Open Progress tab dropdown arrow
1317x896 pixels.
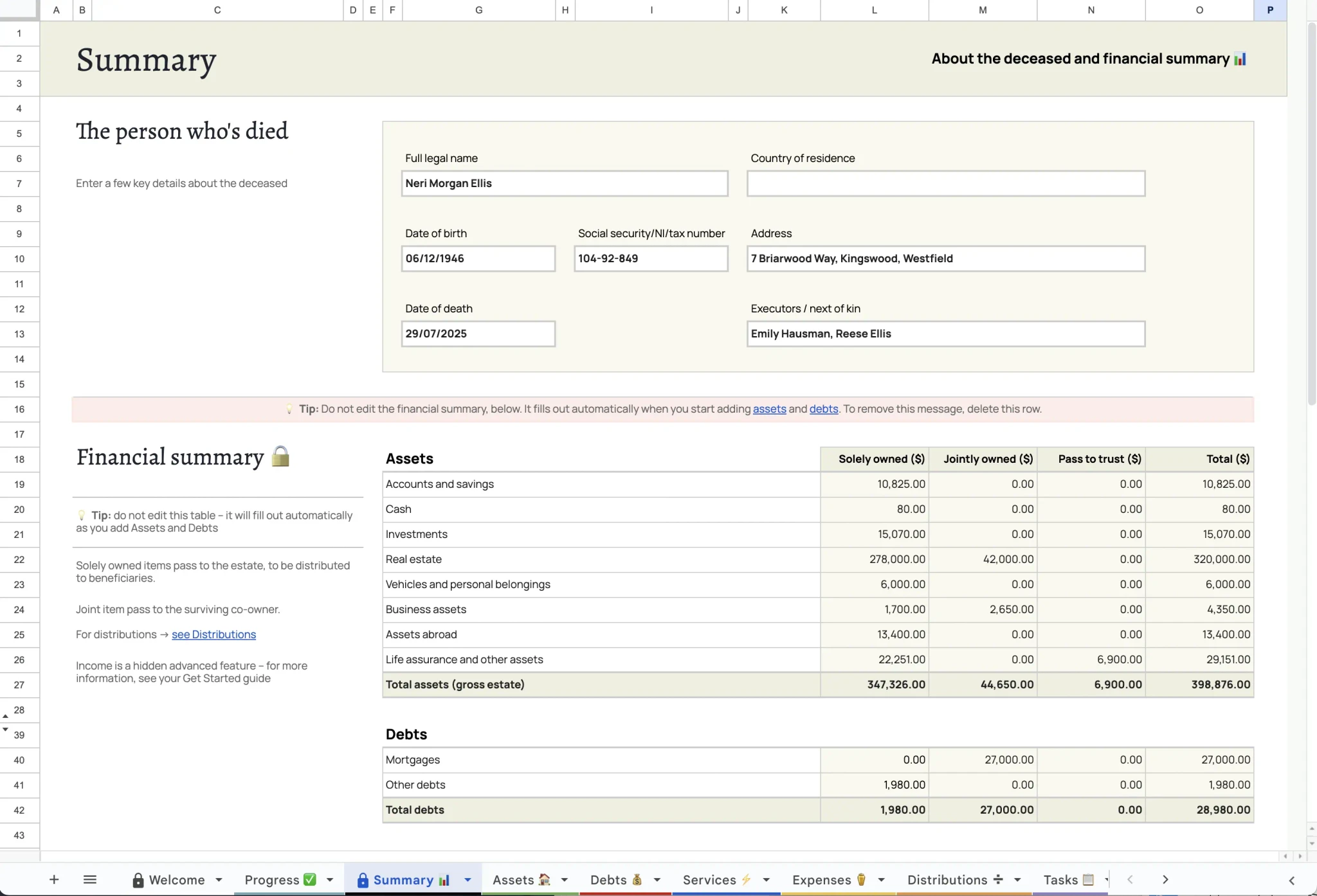click(x=330, y=879)
